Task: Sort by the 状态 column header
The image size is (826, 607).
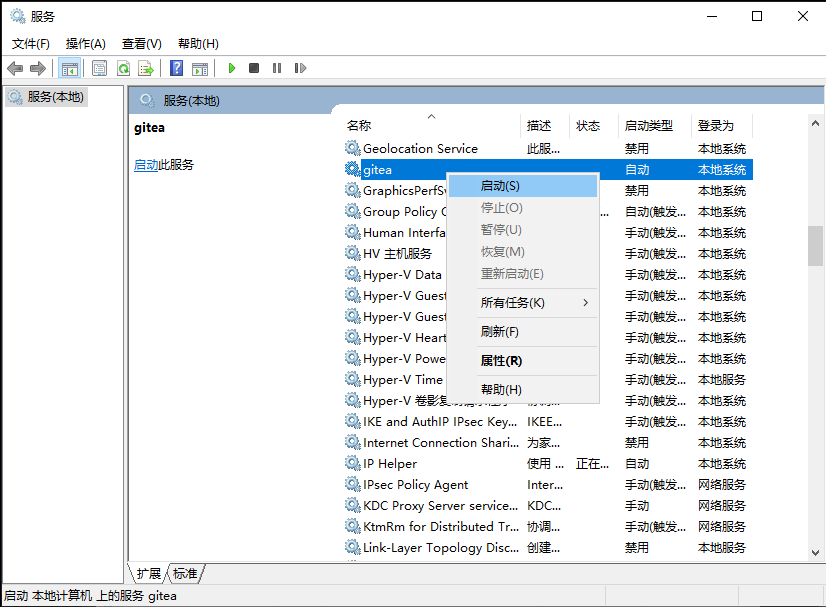Action: pyautogui.click(x=594, y=125)
